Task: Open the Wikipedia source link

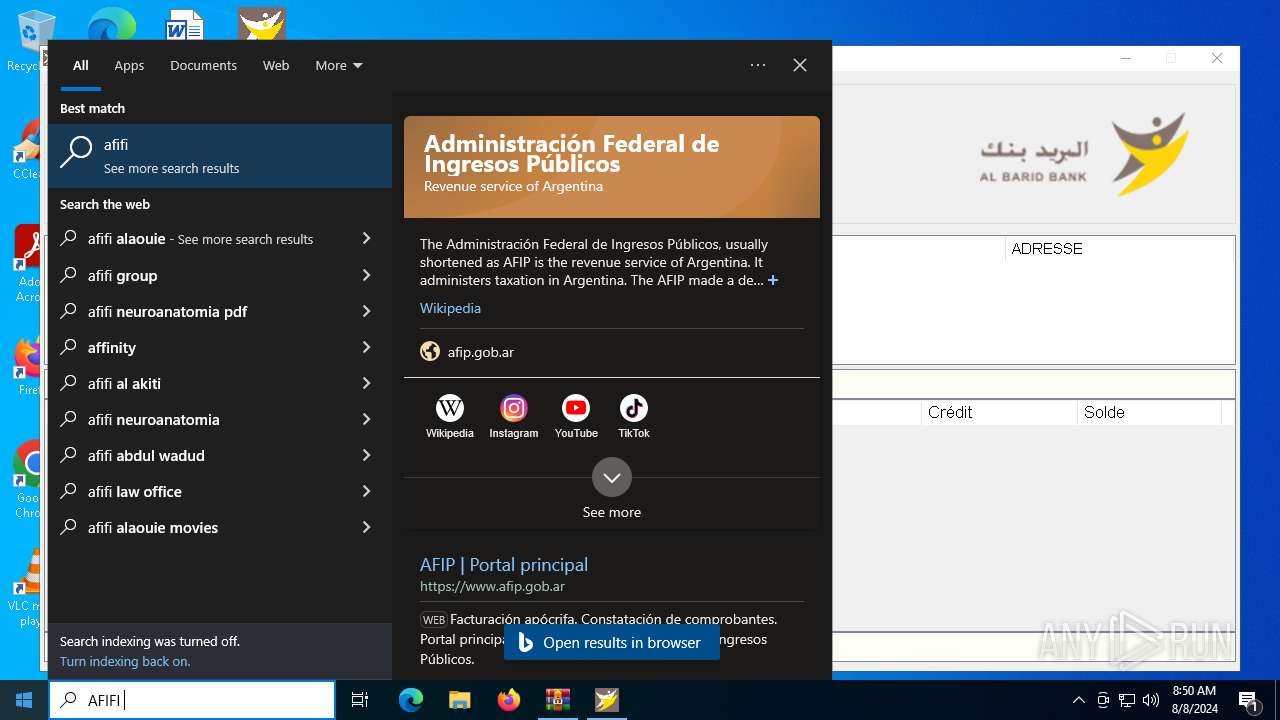Action: pos(450,308)
